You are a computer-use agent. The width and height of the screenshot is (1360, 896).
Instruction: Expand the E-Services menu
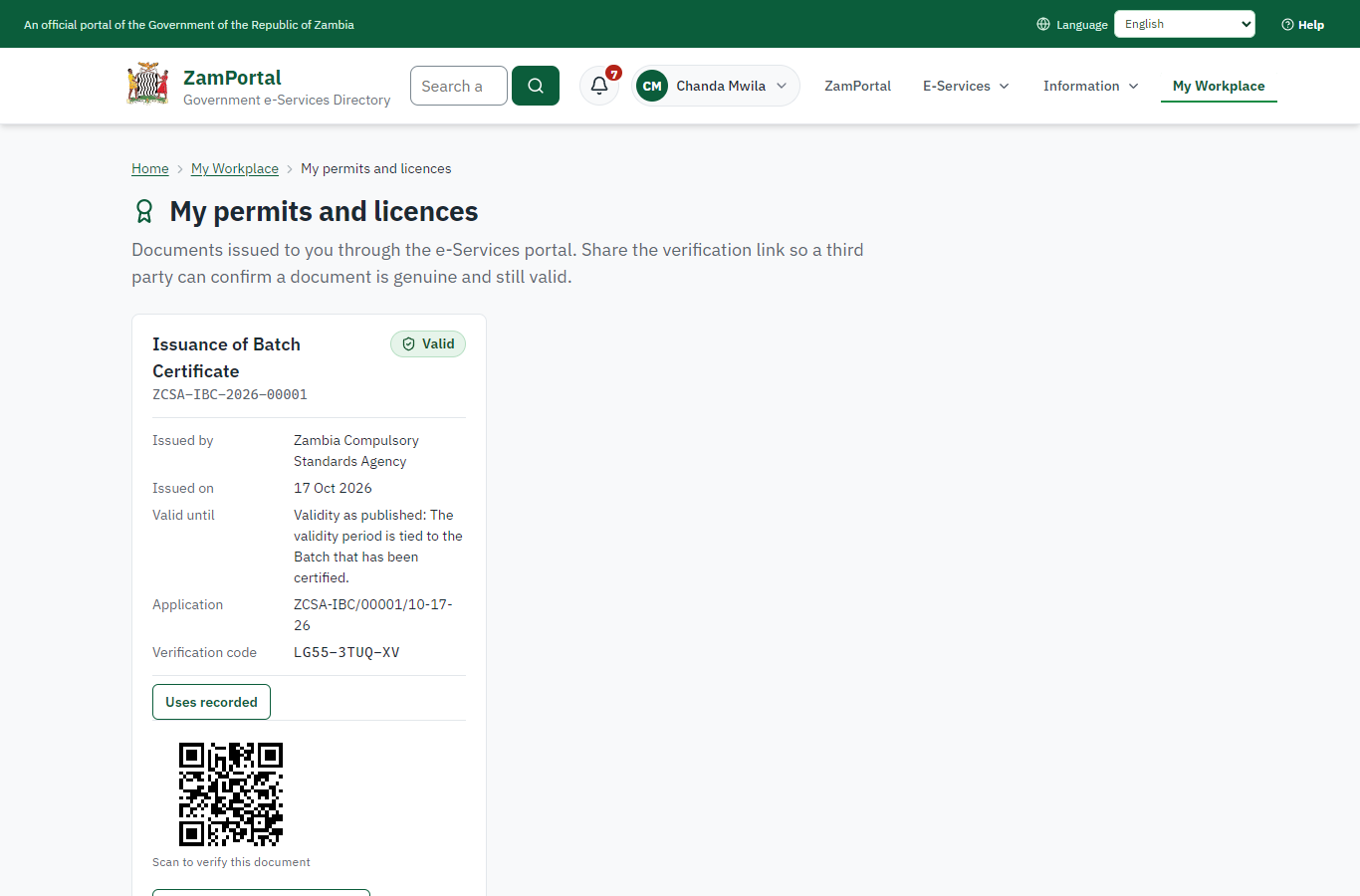click(966, 86)
